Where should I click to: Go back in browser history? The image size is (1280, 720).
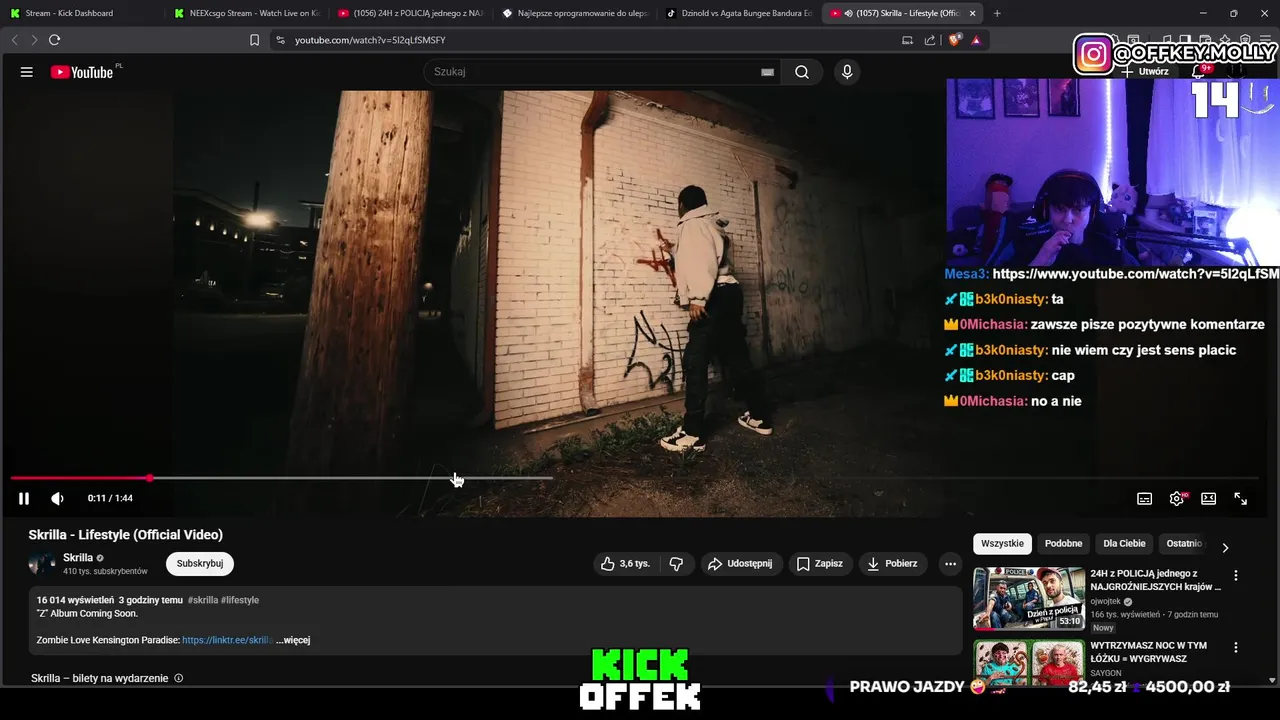click(14, 40)
